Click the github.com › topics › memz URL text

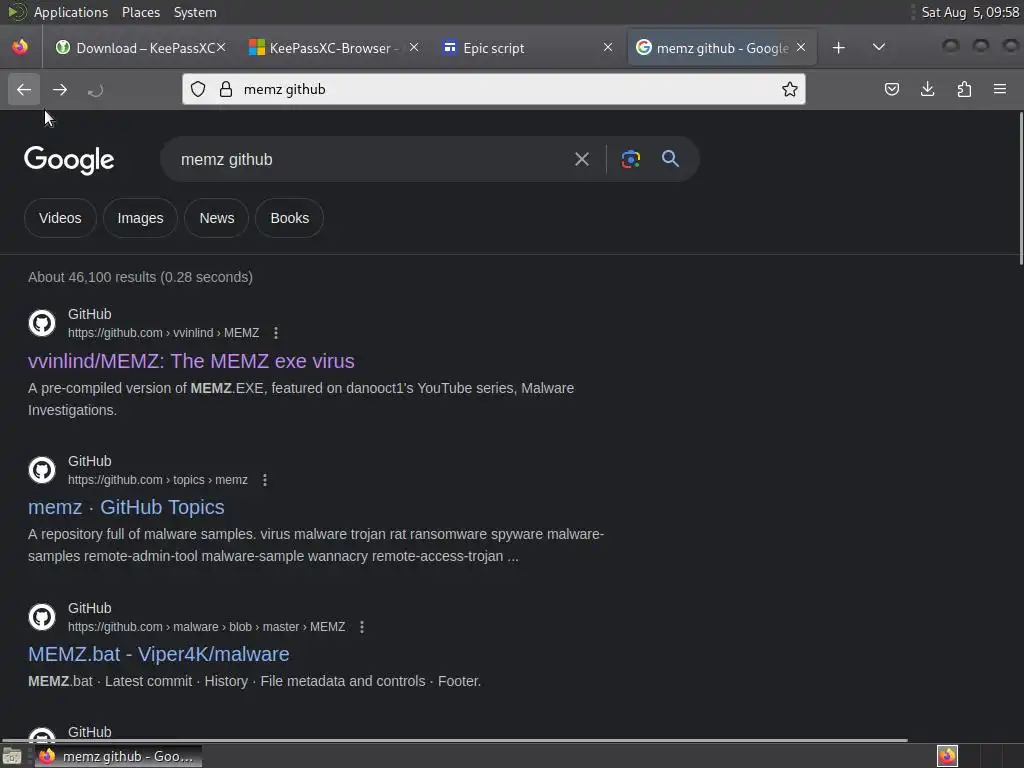[x=158, y=480]
